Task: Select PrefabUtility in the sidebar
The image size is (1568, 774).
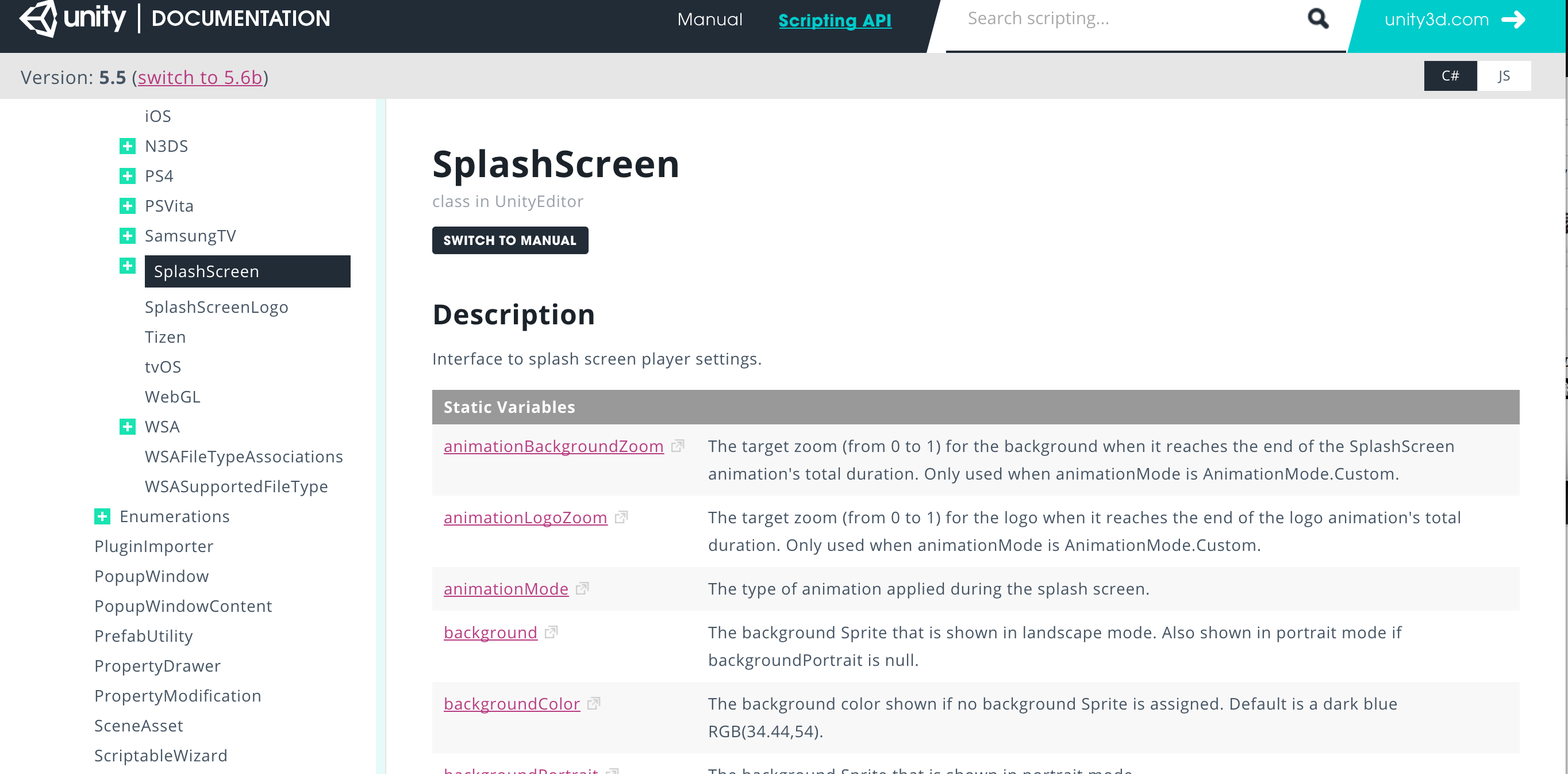Action: tap(143, 636)
